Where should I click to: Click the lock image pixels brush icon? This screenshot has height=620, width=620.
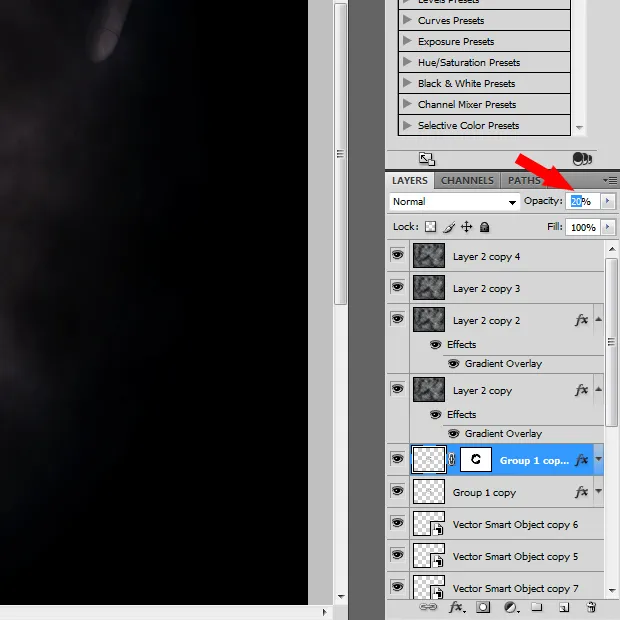point(449,227)
